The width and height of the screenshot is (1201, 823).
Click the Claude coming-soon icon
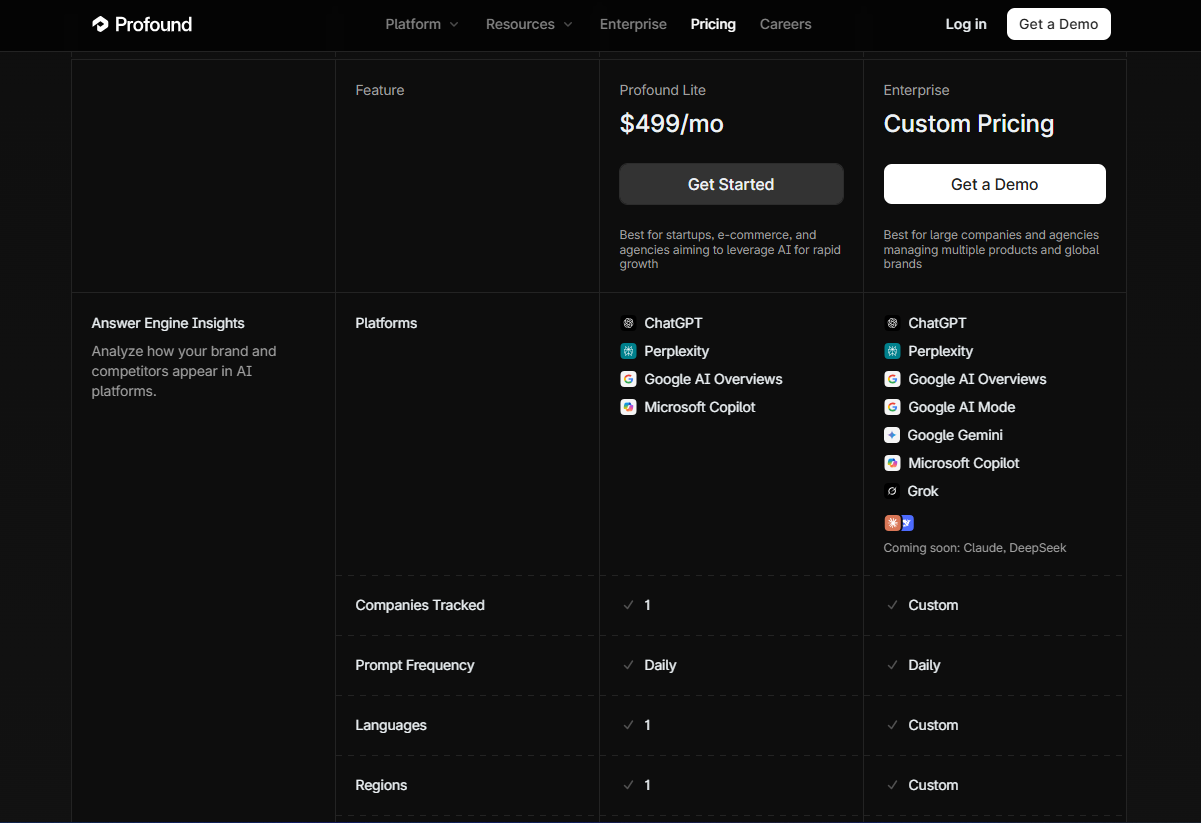(892, 523)
